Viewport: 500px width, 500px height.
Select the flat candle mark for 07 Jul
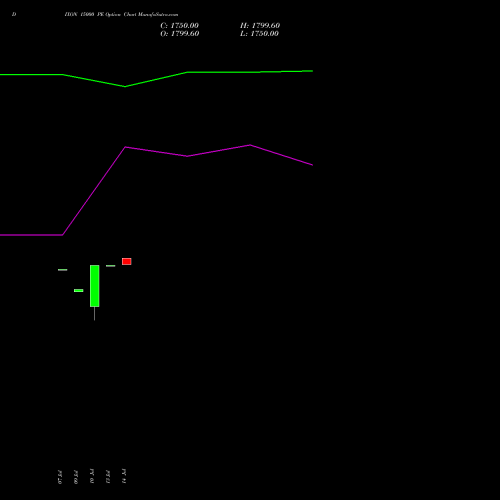63,270
